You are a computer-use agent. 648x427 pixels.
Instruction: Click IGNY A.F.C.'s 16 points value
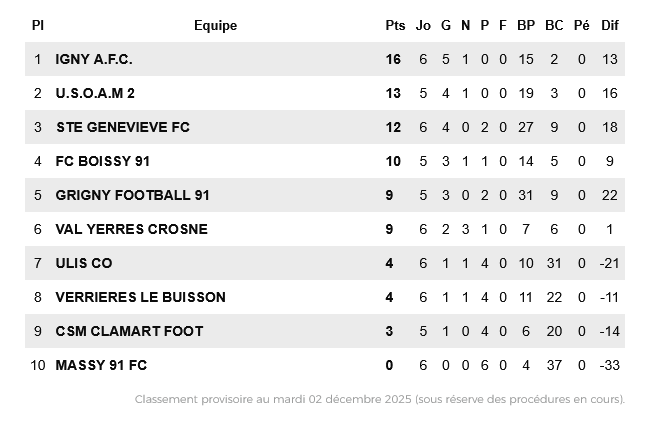click(x=393, y=59)
